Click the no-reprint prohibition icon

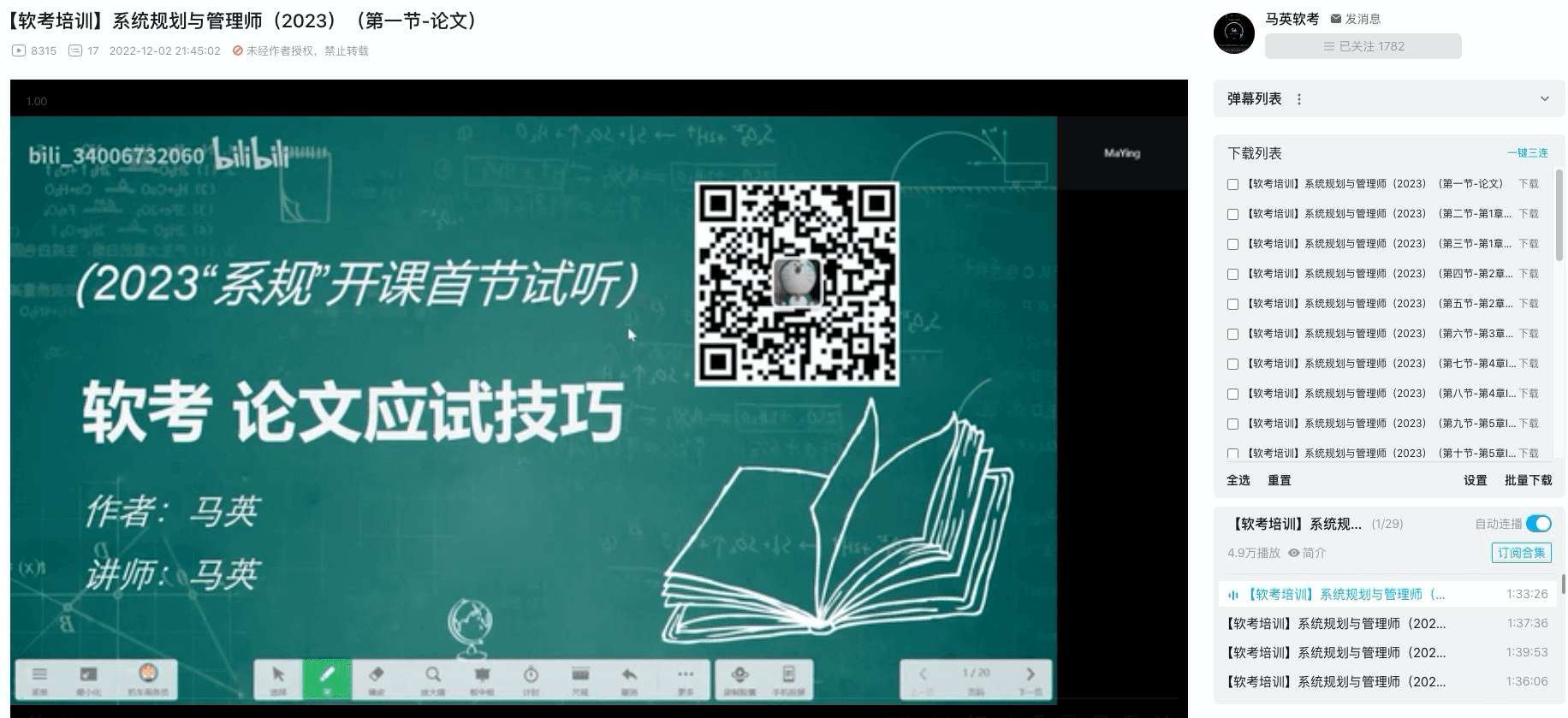(x=238, y=50)
